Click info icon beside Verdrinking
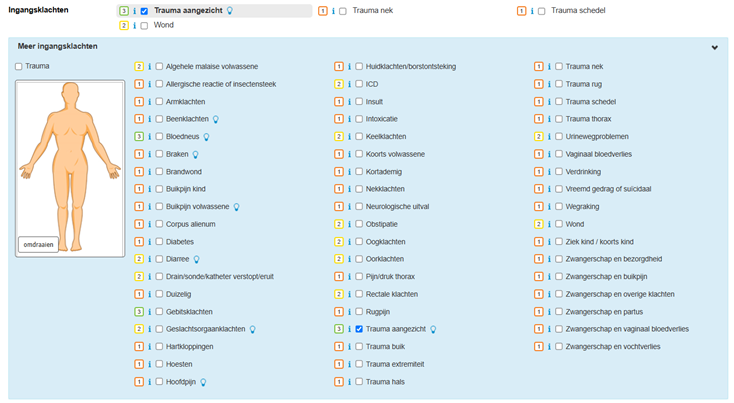Viewport: 734px width, 403px height. (x=549, y=172)
